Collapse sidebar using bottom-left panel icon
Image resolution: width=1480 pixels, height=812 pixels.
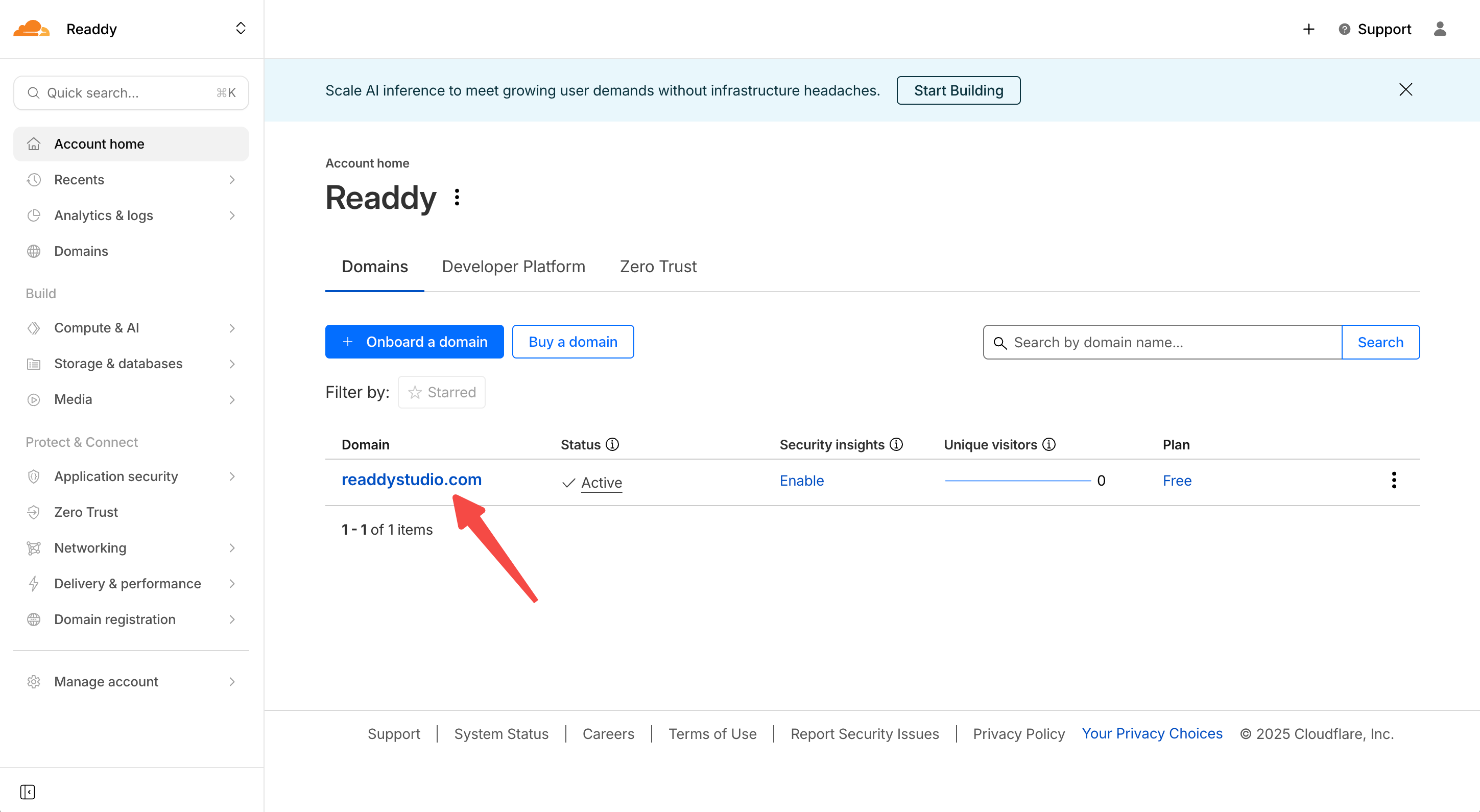pyautogui.click(x=27, y=791)
